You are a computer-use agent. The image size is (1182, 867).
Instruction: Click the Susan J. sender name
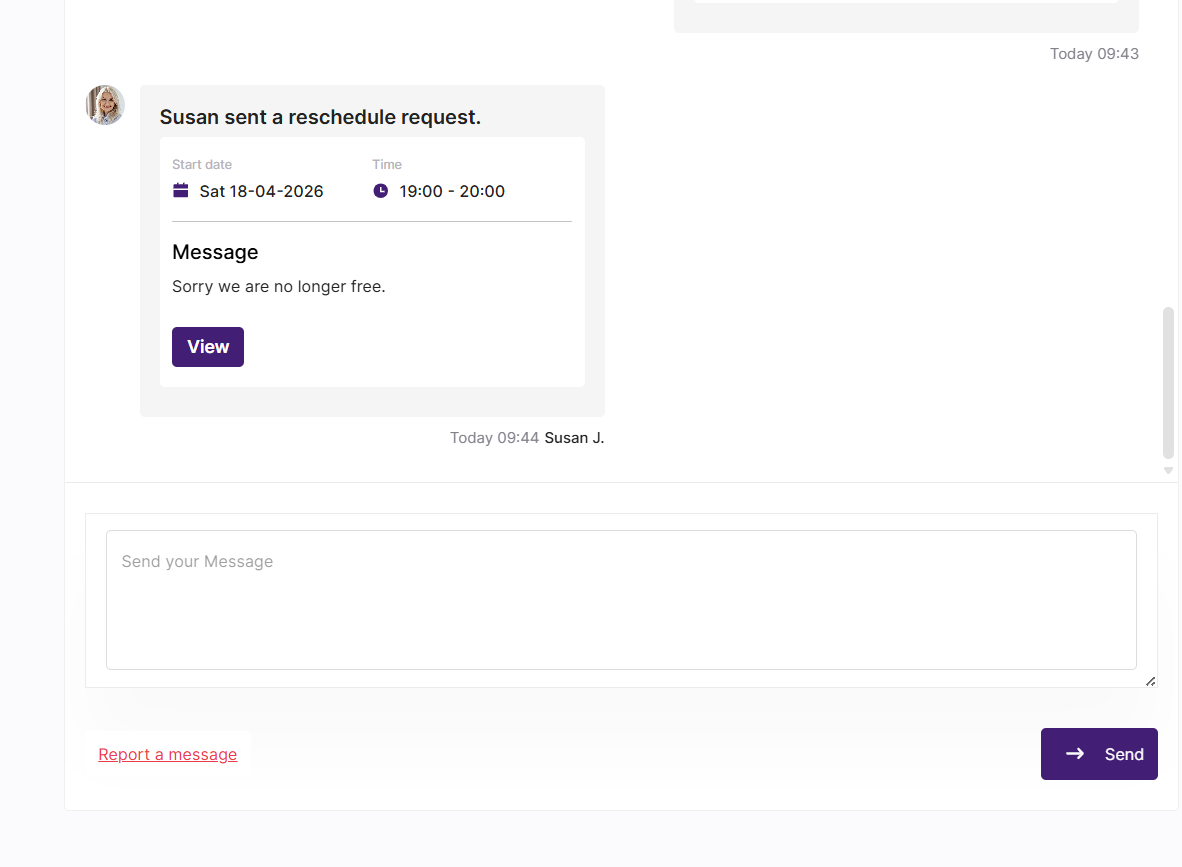click(x=574, y=437)
